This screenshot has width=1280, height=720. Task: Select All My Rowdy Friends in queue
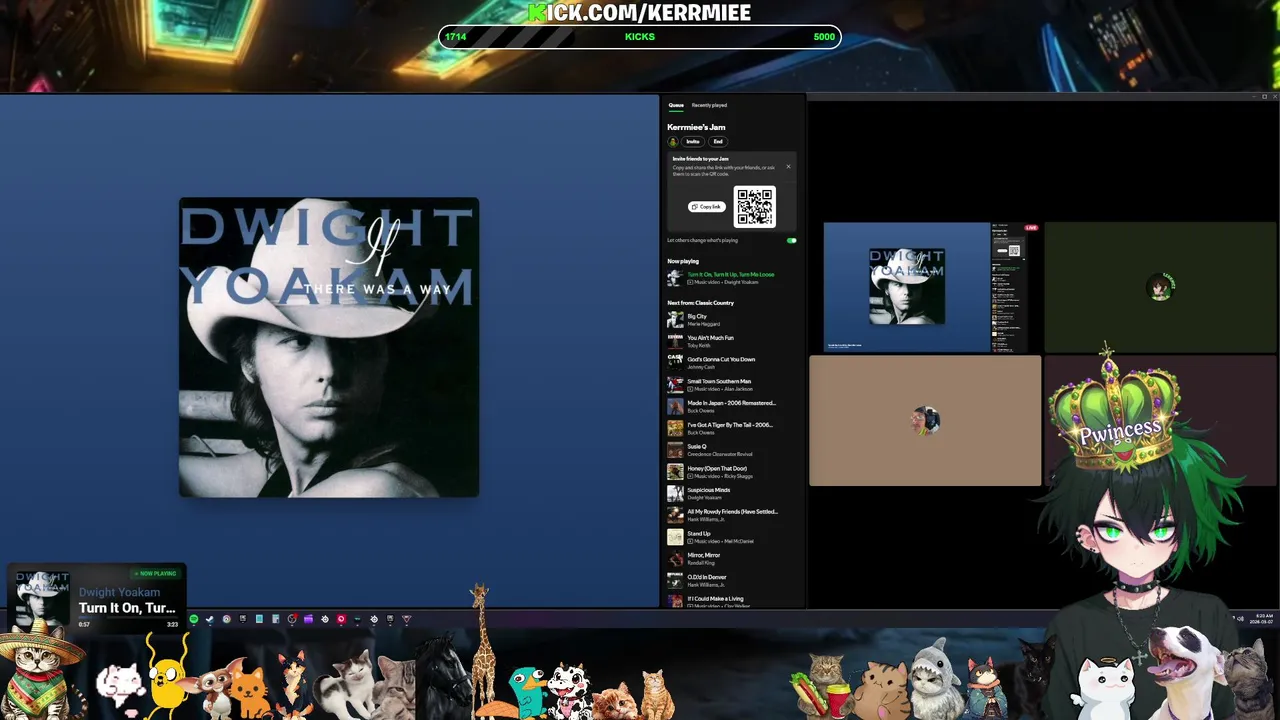click(733, 515)
